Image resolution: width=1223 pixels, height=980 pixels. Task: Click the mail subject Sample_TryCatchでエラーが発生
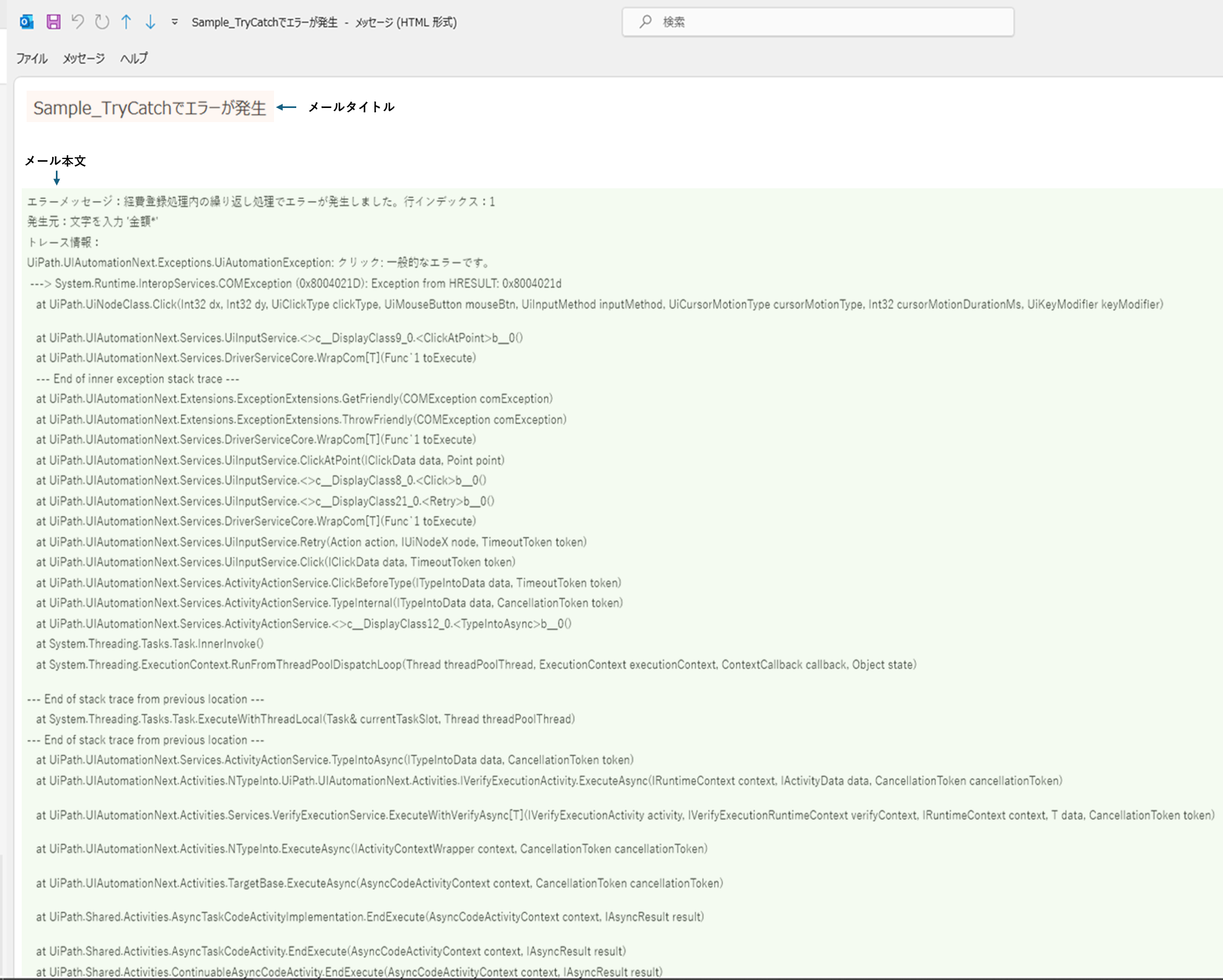150,108
